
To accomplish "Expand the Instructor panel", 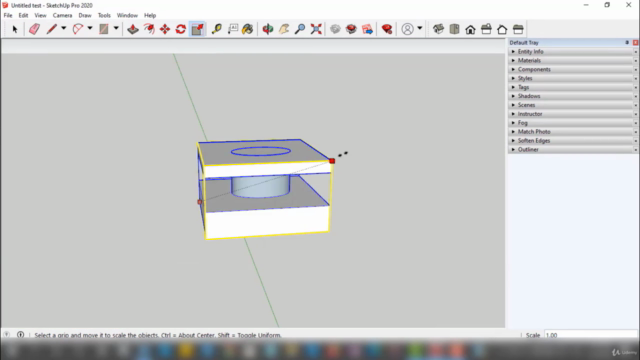I will (x=573, y=114).
